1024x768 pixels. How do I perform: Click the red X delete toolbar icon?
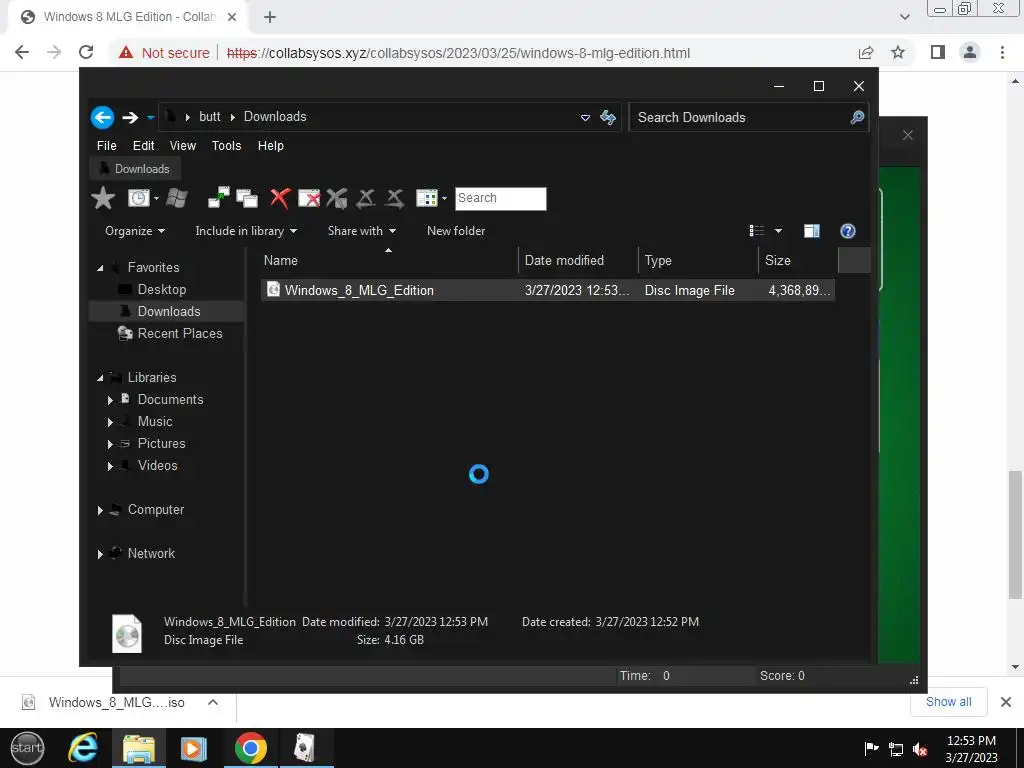click(280, 198)
